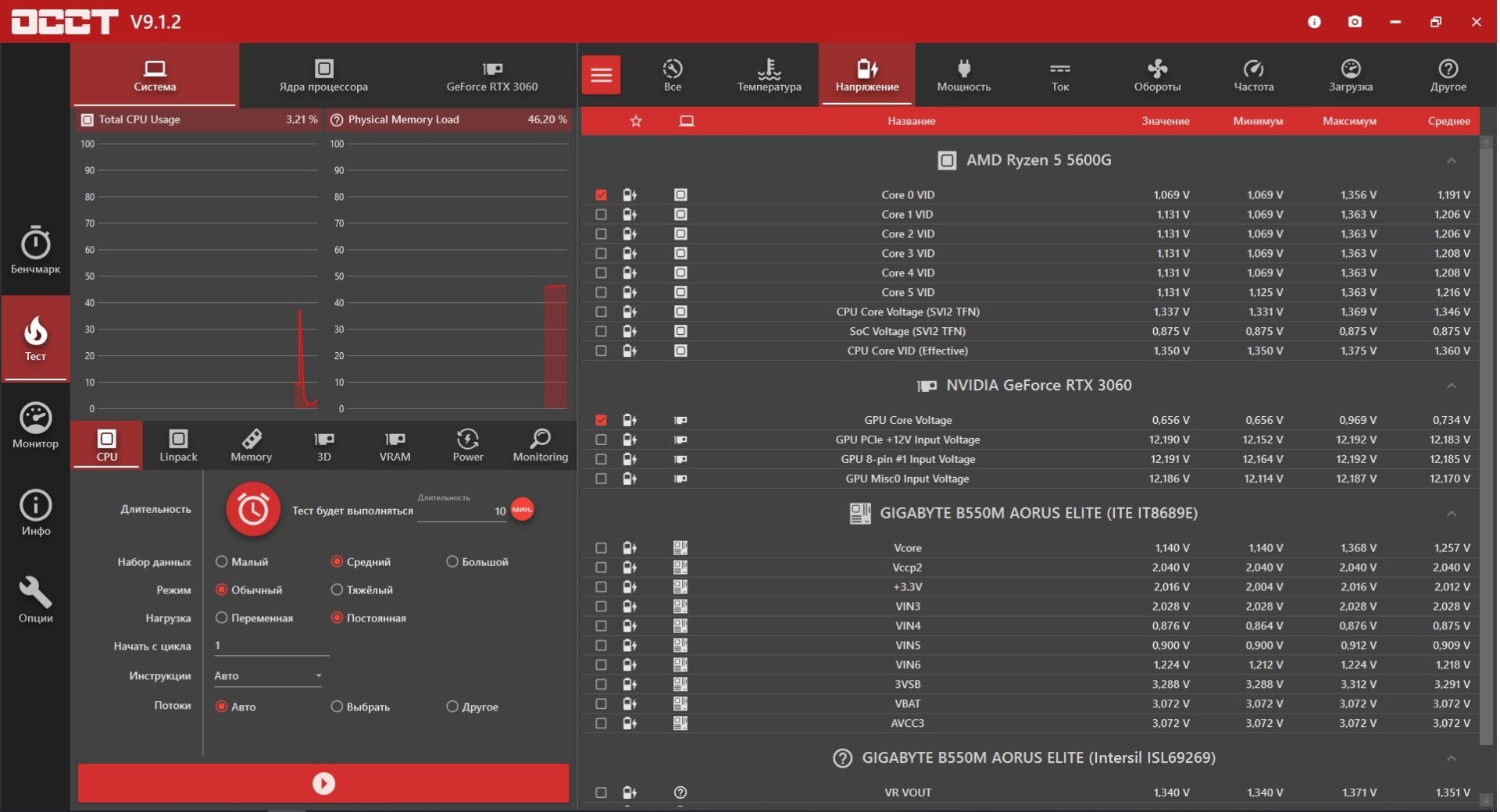
Task: Switch to Ядра процессора tab
Action: pos(323,75)
